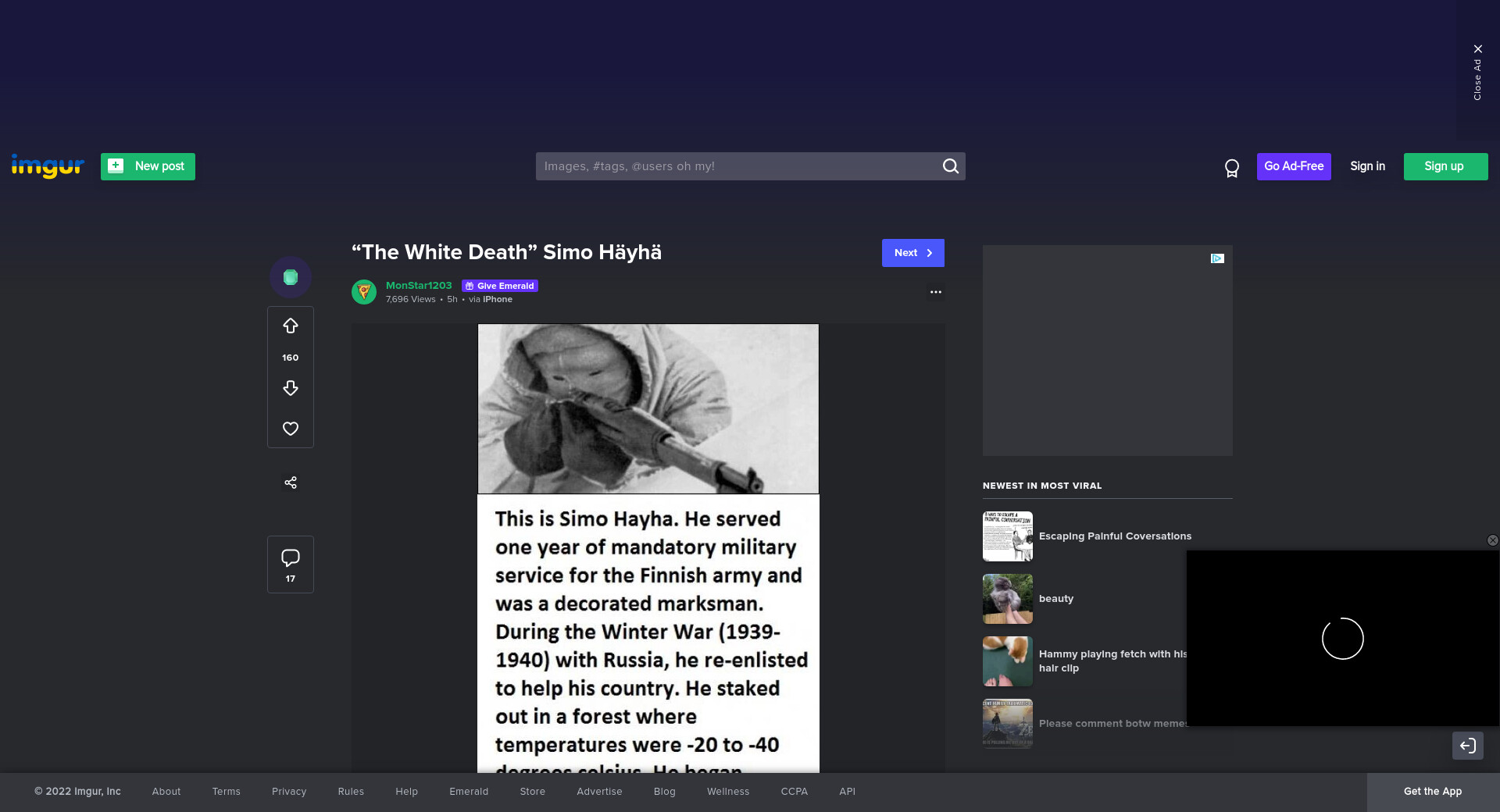Favorite the post with heart icon
The image size is (1500, 812).
tap(290, 429)
